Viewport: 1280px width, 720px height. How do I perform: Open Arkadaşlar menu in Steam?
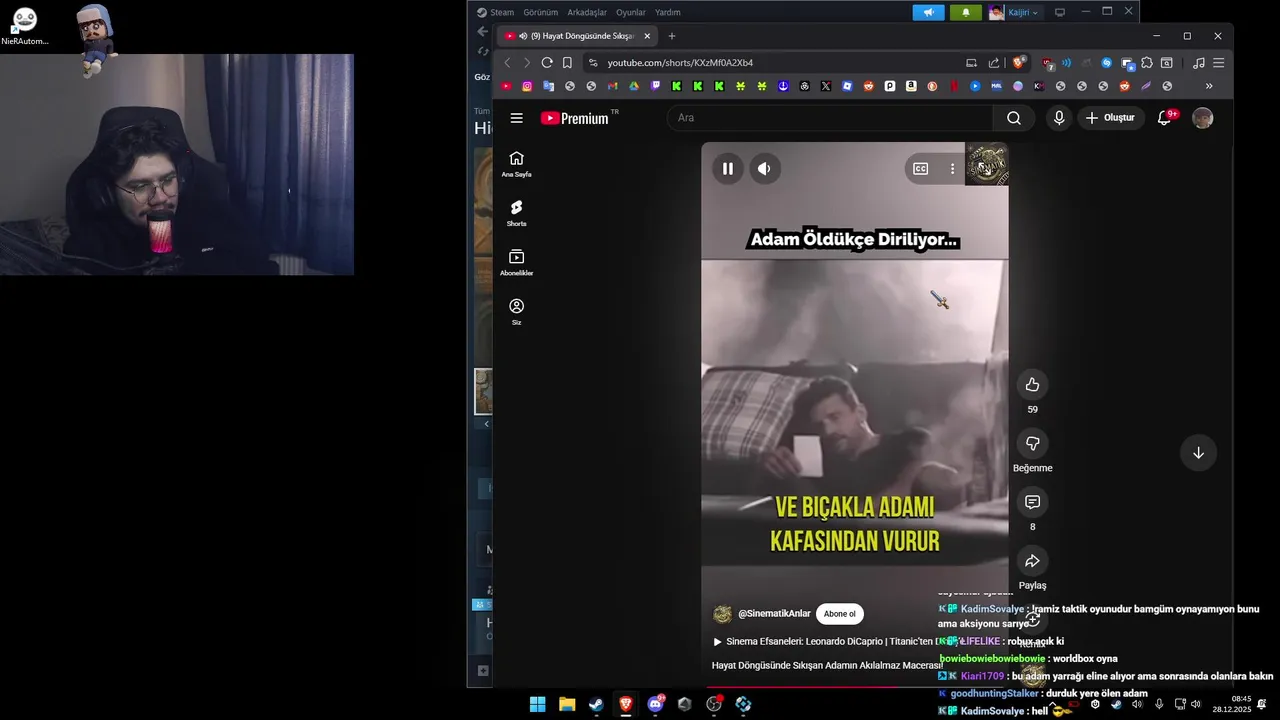(587, 12)
